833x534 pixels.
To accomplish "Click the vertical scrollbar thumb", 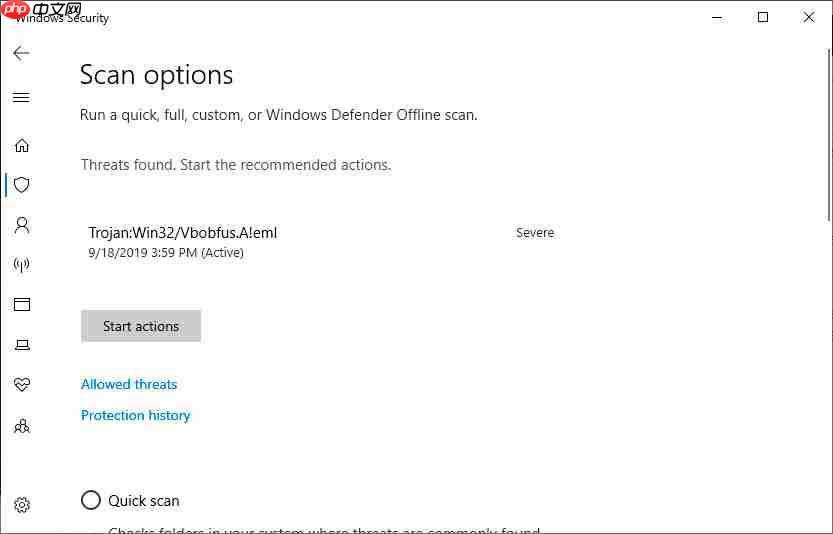I will [829, 134].
